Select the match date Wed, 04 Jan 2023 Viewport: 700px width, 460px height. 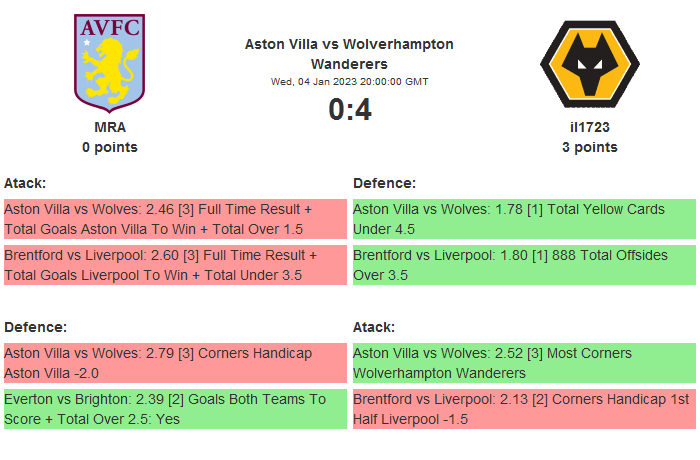click(349, 82)
